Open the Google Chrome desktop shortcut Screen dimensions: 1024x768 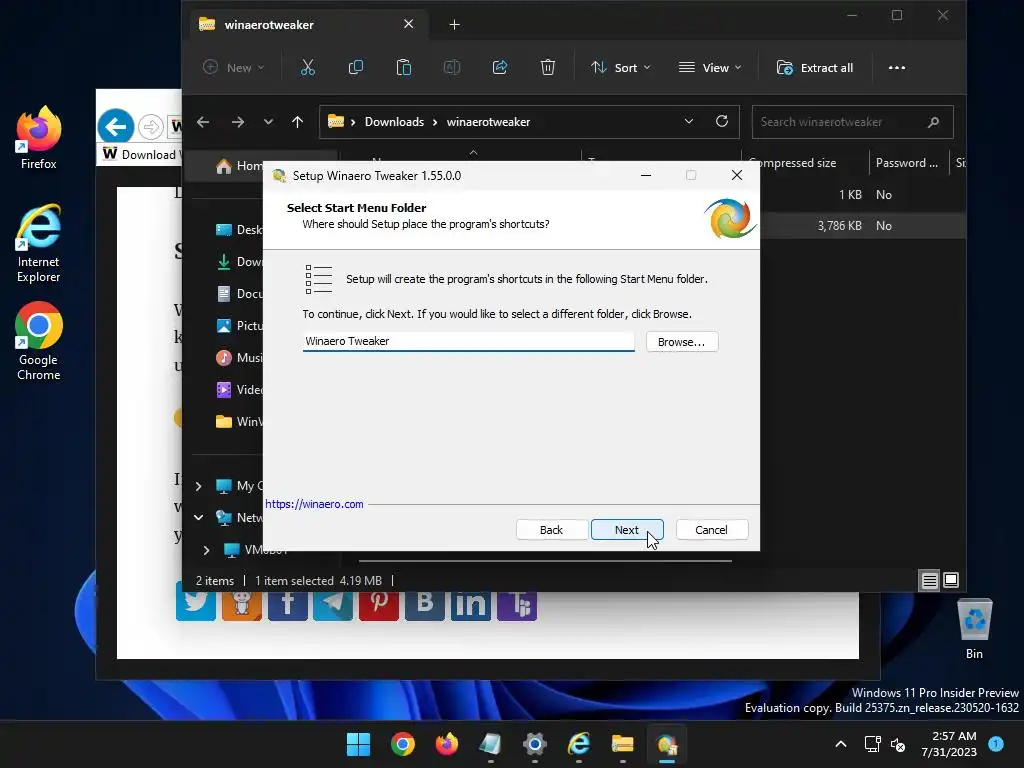(x=39, y=342)
